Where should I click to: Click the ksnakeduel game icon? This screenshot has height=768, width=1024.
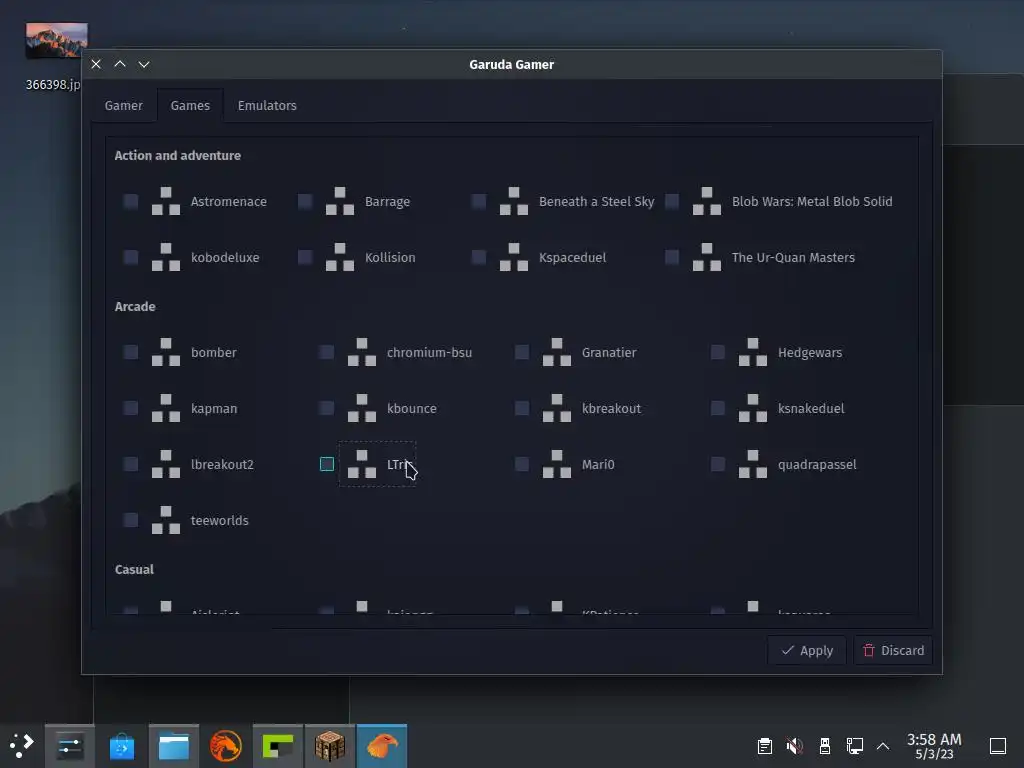pyautogui.click(x=753, y=408)
